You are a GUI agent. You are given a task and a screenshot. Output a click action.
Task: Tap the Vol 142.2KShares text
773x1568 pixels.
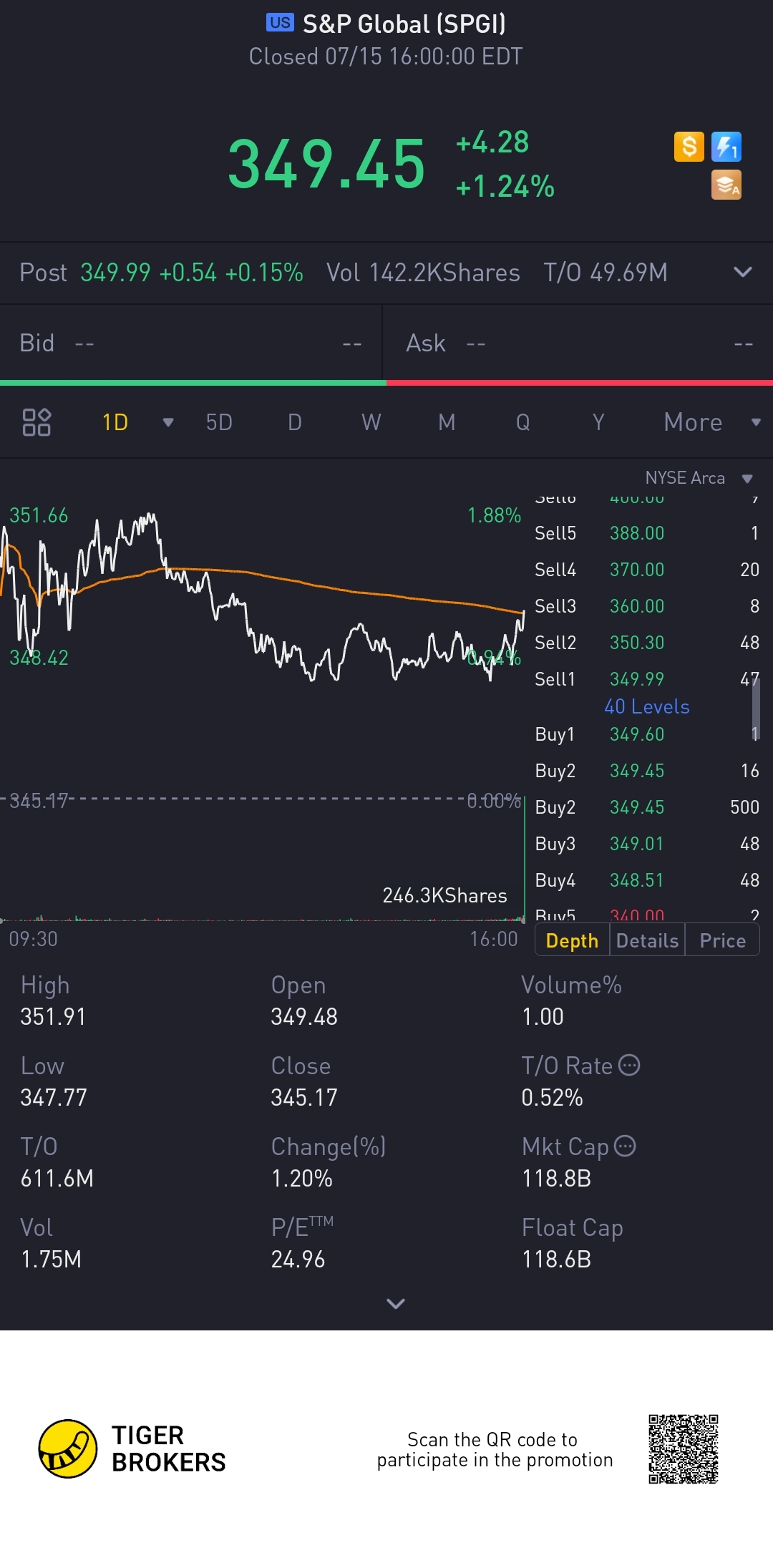click(423, 273)
